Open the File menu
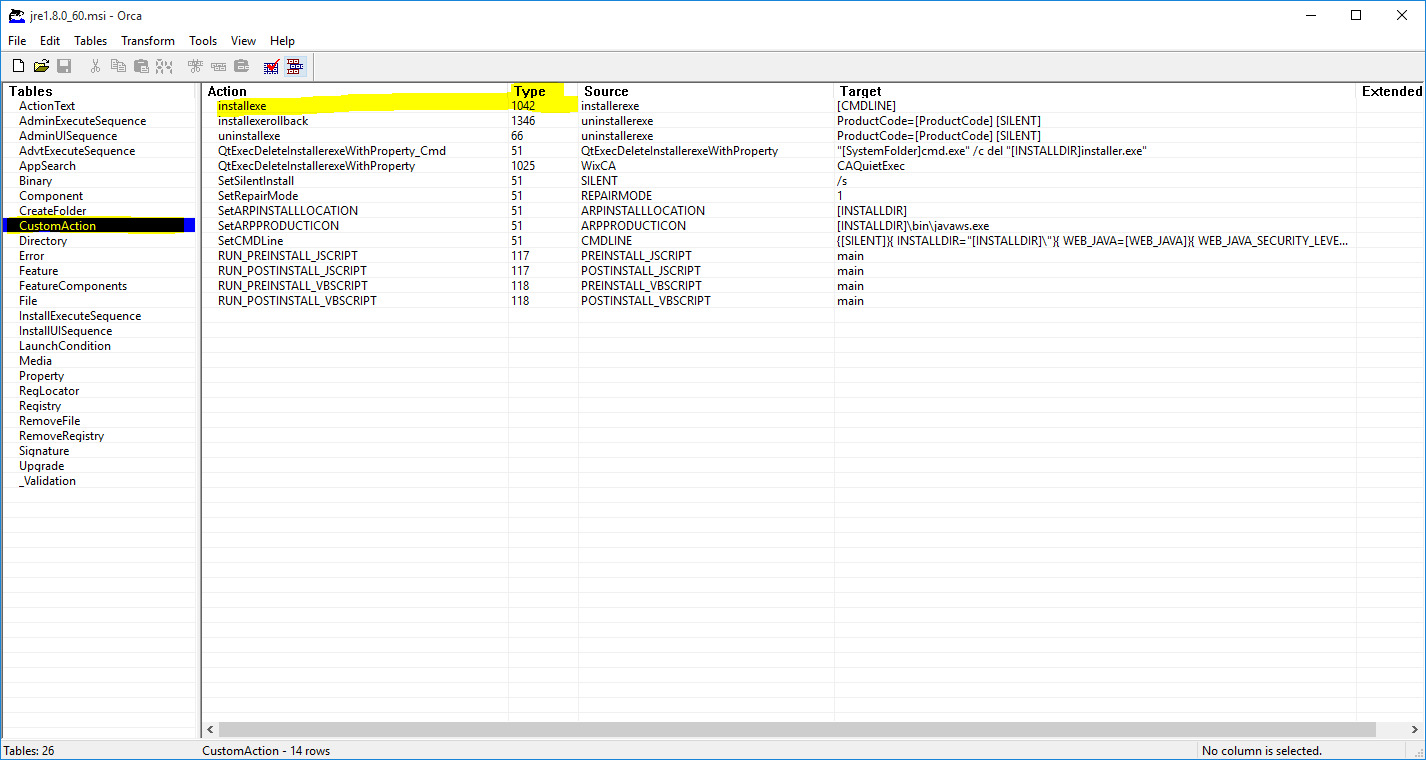The width and height of the screenshot is (1426, 760). [x=17, y=41]
